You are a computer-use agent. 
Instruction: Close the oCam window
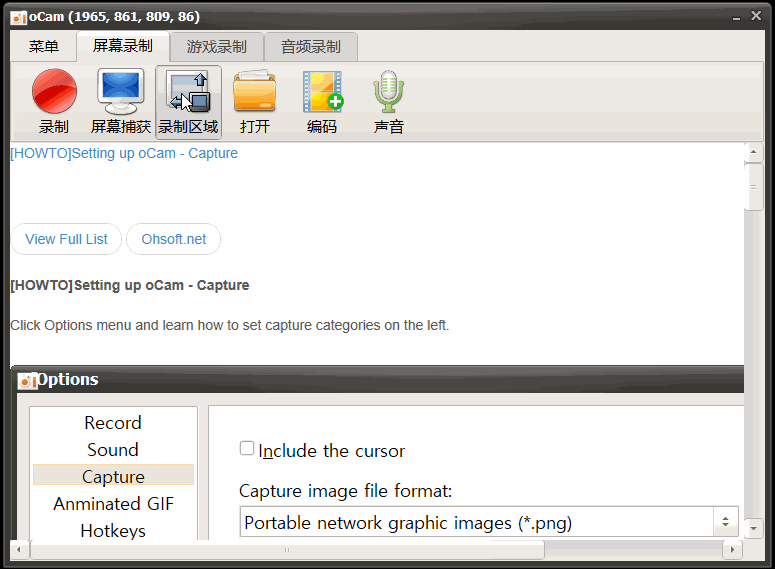[x=756, y=16]
